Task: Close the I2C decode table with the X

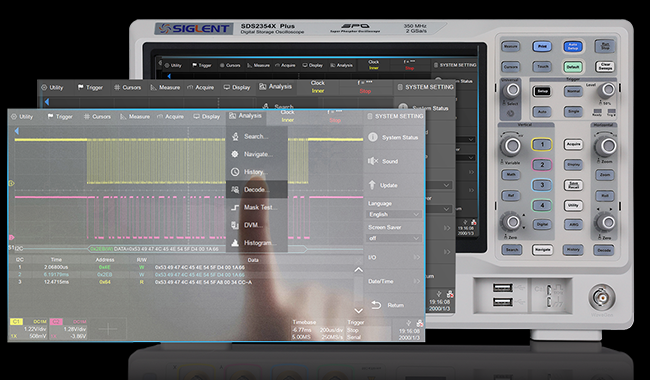Action: tap(359, 260)
